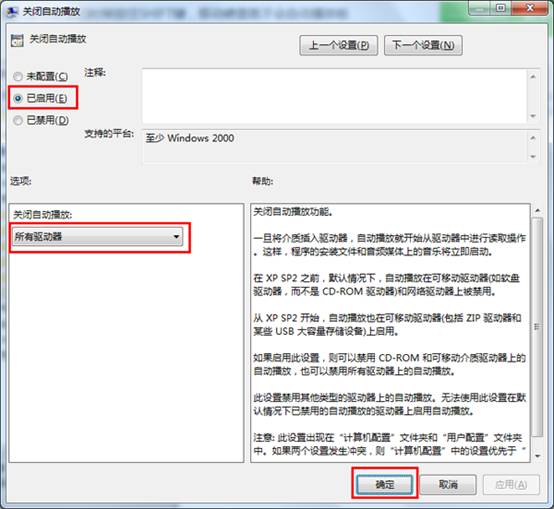Confirm with the 确定 button
Viewport: 554px width, 509px height.
(x=384, y=484)
